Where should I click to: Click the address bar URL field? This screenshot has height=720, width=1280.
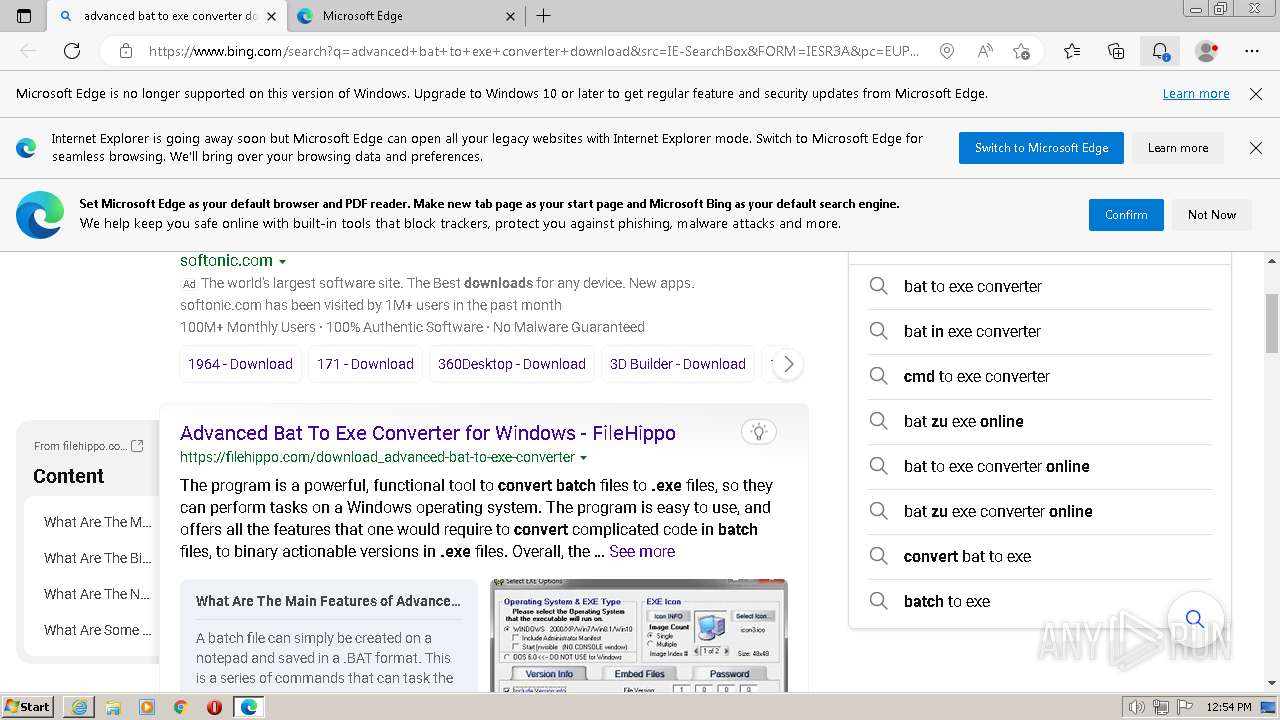pos(533,51)
